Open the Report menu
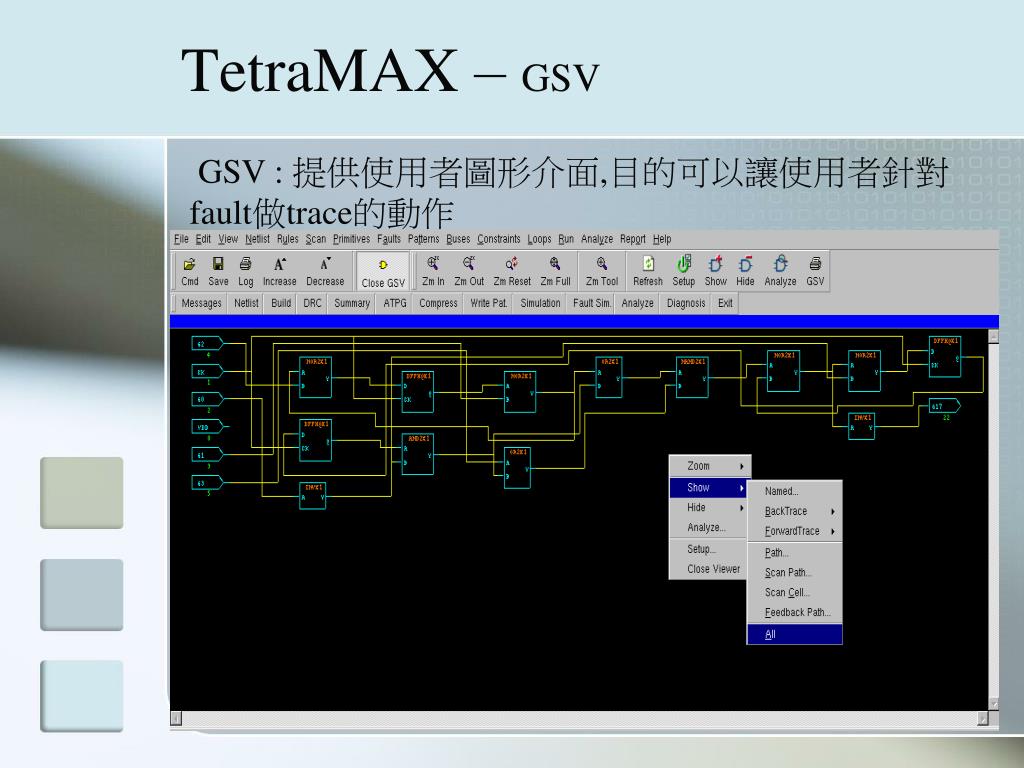Viewport: 1024px width, 768px height. [x=633, y=239]
